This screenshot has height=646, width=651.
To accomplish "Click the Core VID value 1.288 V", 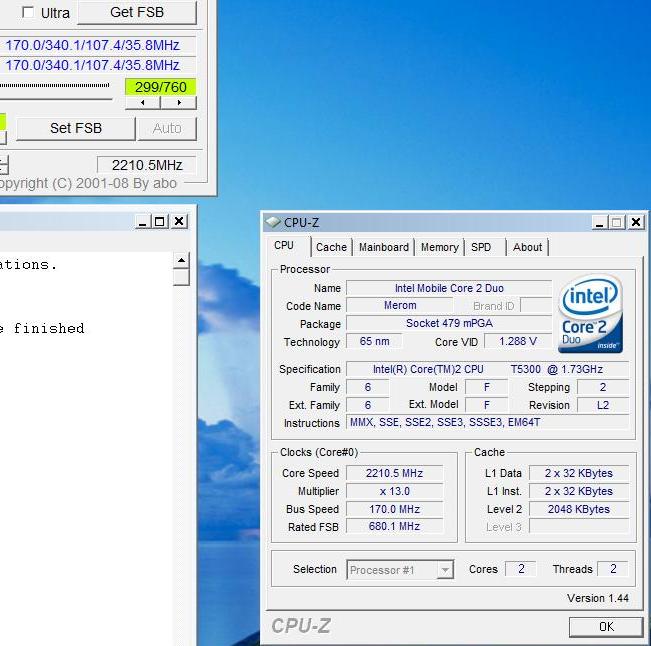I will tap(518, 341).
